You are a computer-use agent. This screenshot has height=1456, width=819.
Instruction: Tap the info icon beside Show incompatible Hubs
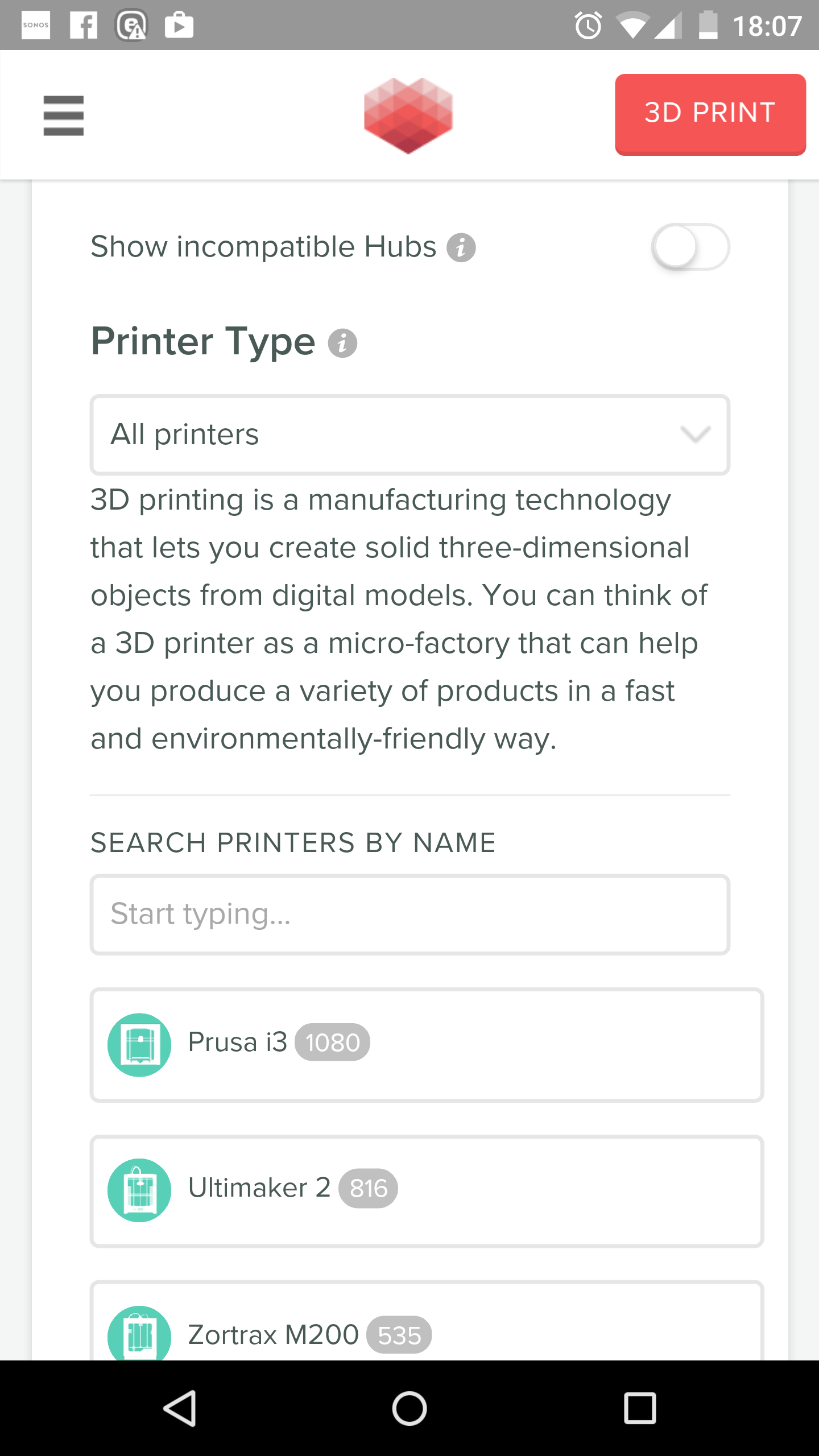461,248
